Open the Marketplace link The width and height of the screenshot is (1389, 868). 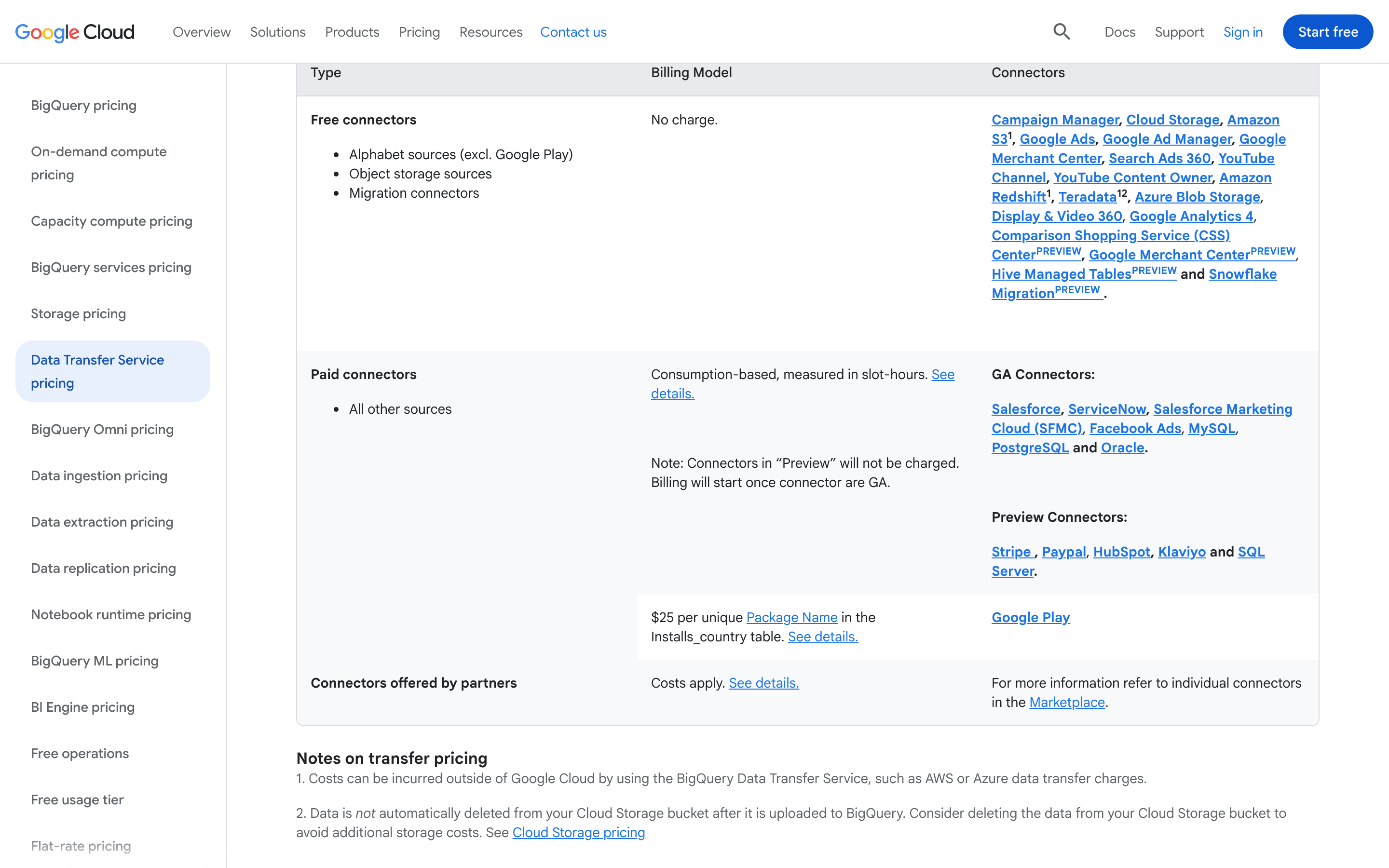click(1066, 703)
